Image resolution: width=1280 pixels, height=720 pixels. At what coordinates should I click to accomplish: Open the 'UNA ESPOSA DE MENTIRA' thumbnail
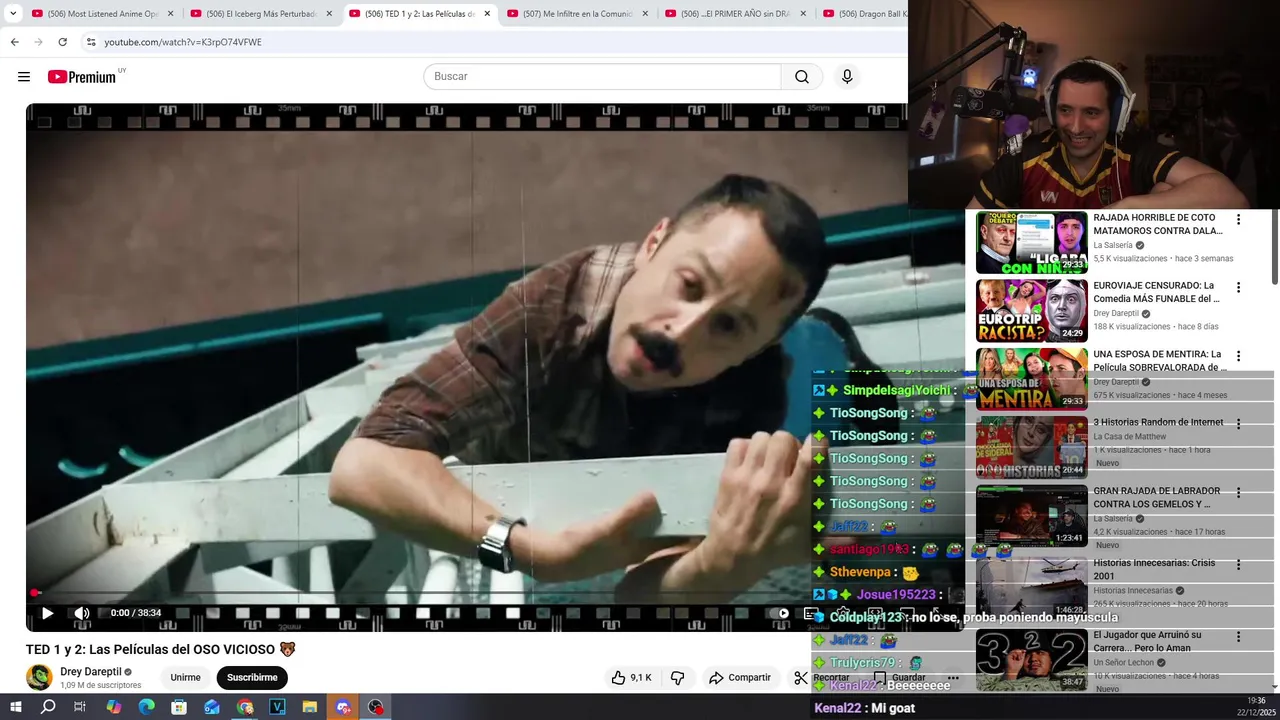pos(1031,378)
